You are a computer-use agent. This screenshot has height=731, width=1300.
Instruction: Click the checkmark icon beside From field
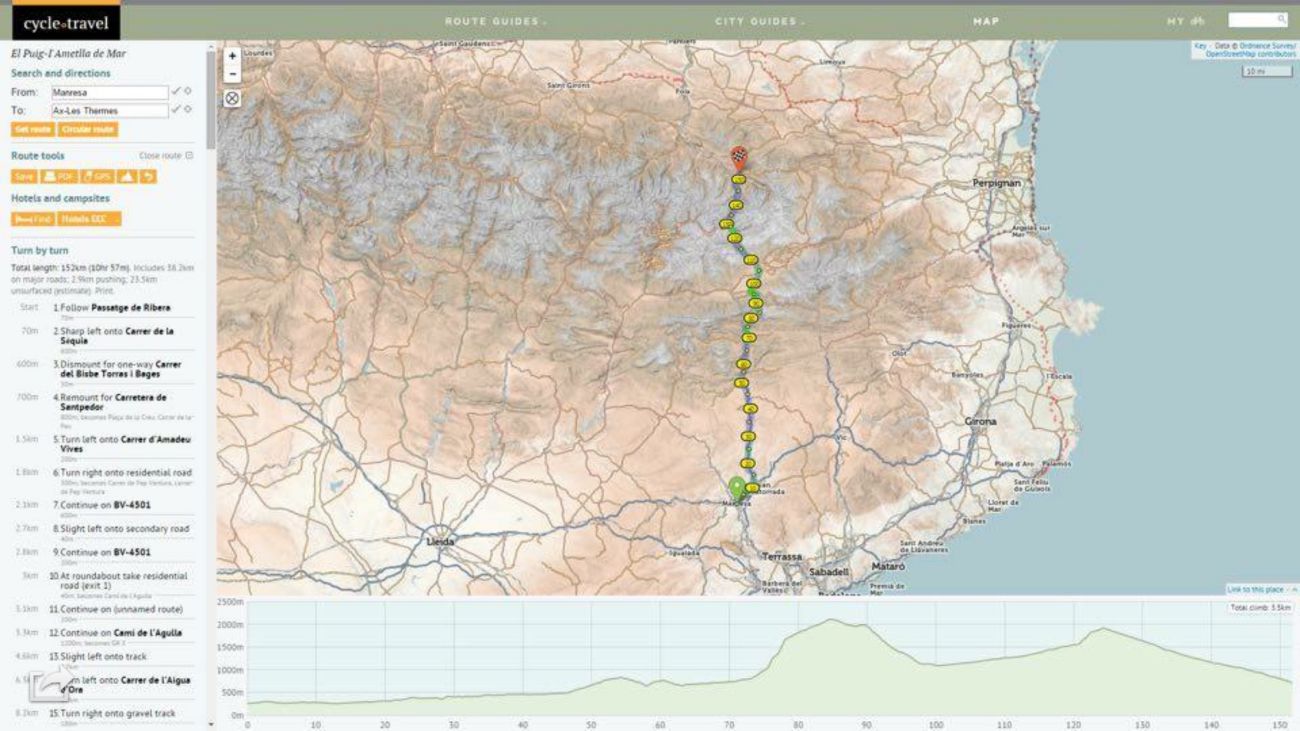pos(176,92)
